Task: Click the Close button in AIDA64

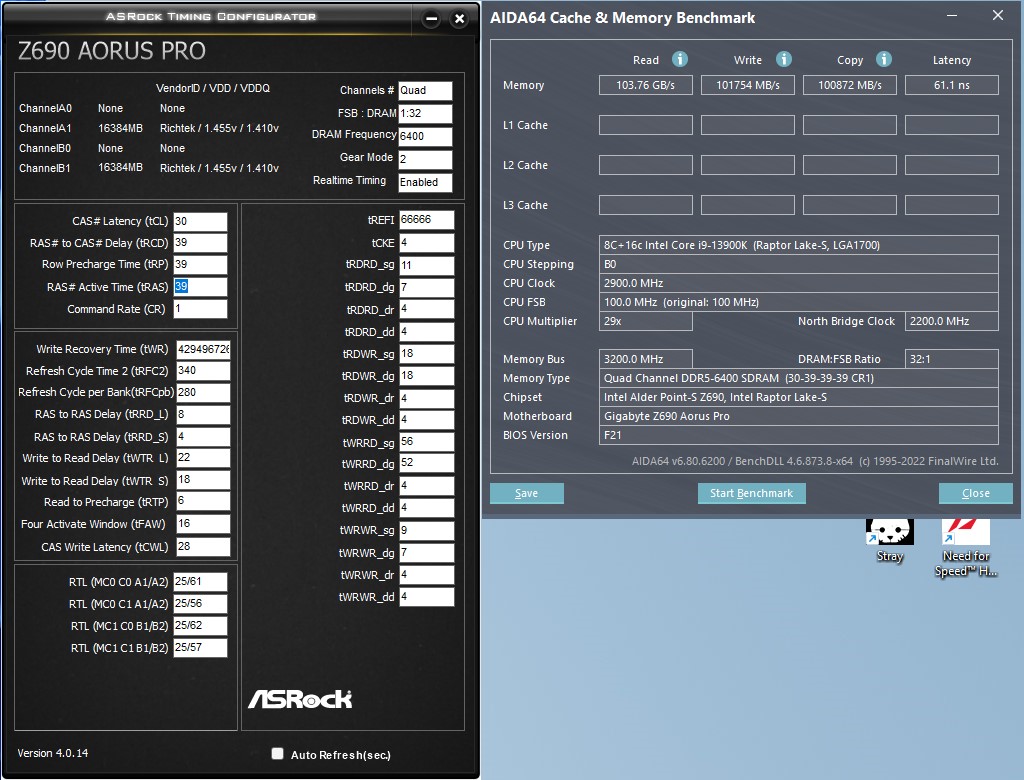Action: click(976, 493)
